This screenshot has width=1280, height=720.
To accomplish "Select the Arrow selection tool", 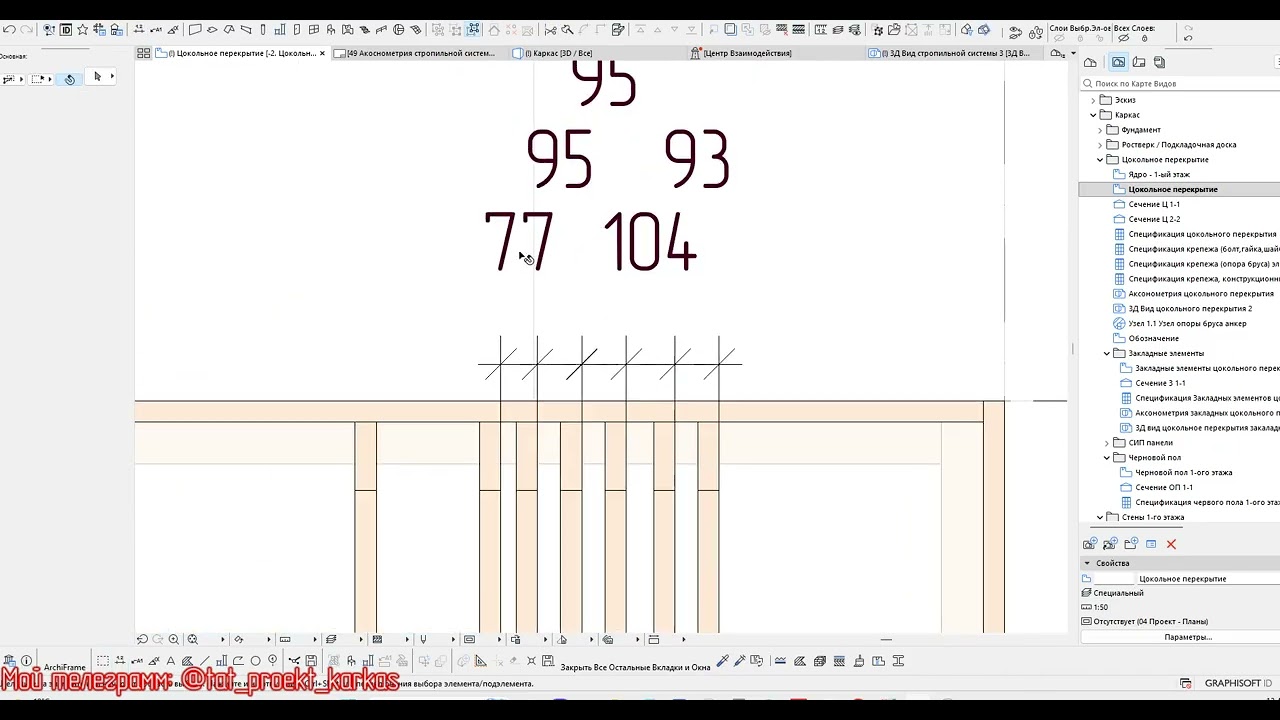I will pos(97,77).
